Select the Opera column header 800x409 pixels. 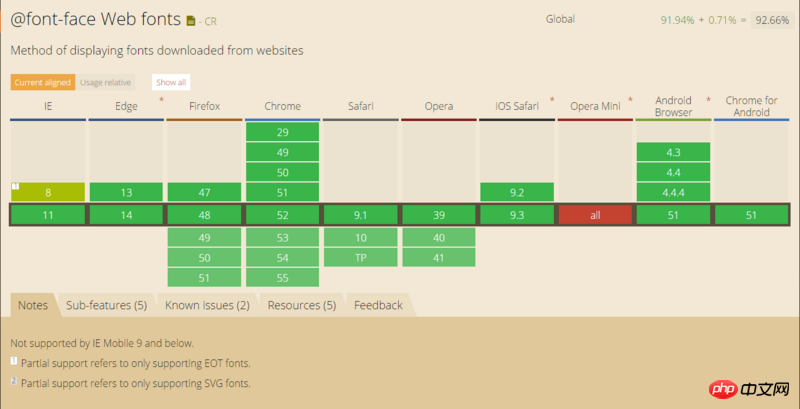tap(439, 106)
